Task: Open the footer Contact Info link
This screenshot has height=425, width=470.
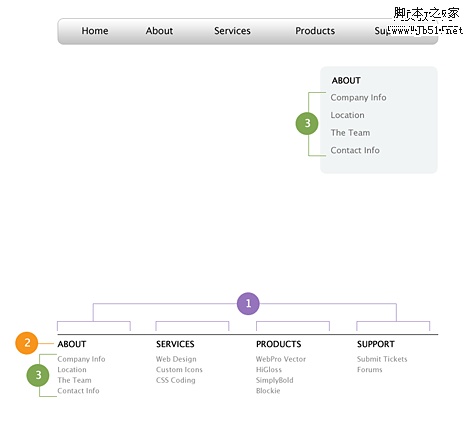Action: (78, 391)
